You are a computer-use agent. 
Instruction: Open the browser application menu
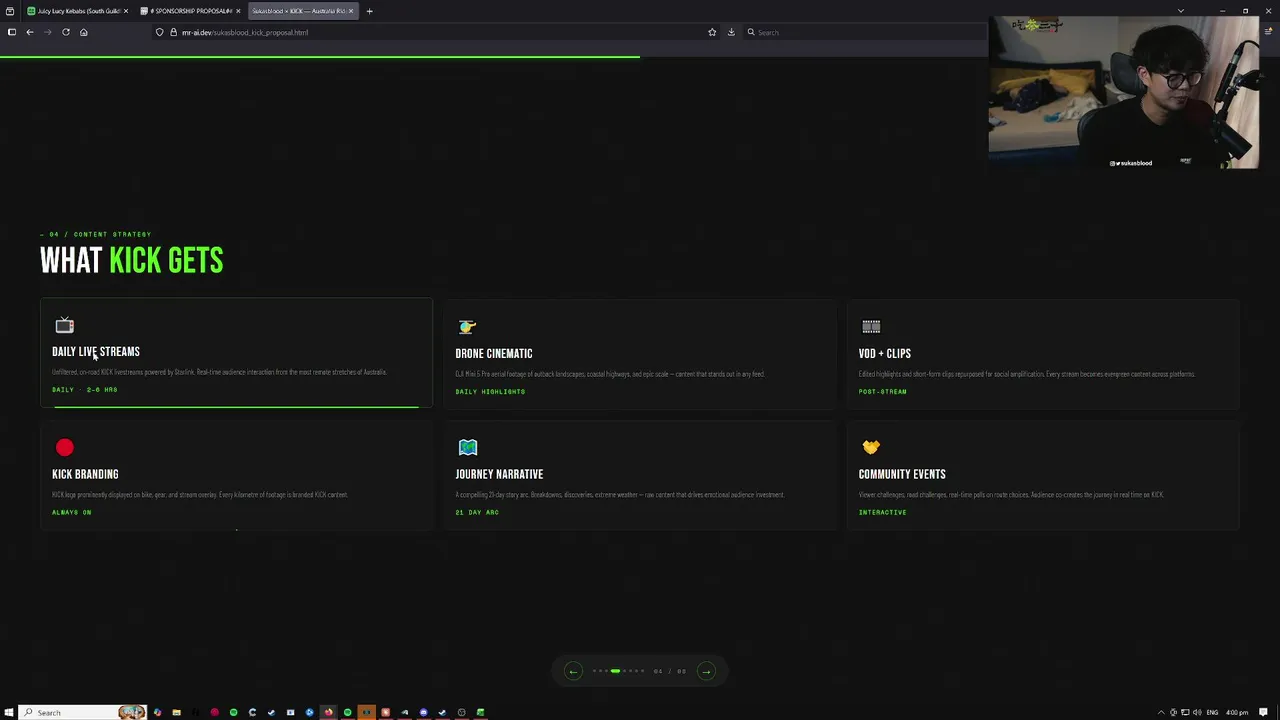(x=1269, y=32)
